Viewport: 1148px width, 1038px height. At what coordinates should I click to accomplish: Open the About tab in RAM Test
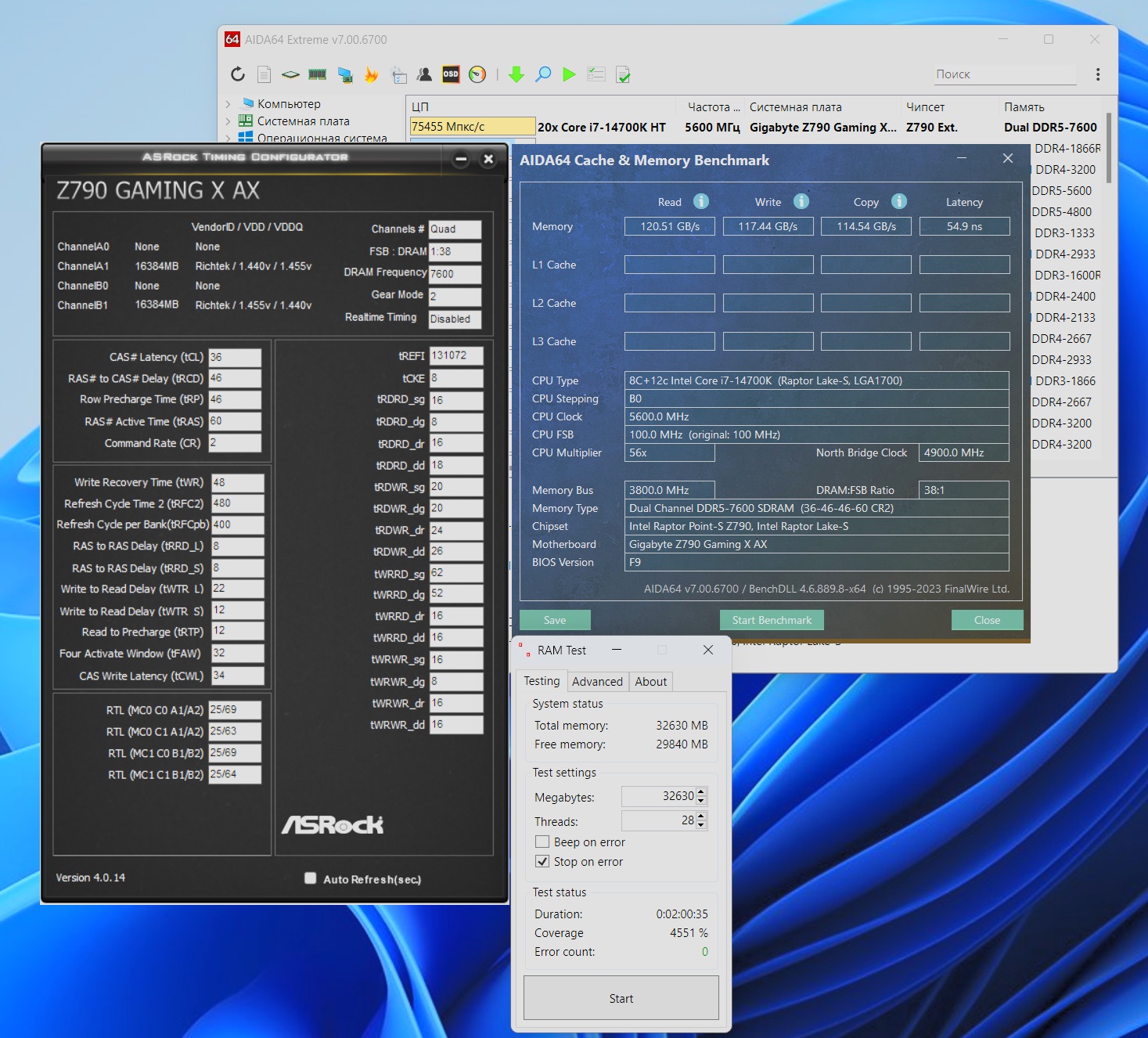click(x=650, y=682)
